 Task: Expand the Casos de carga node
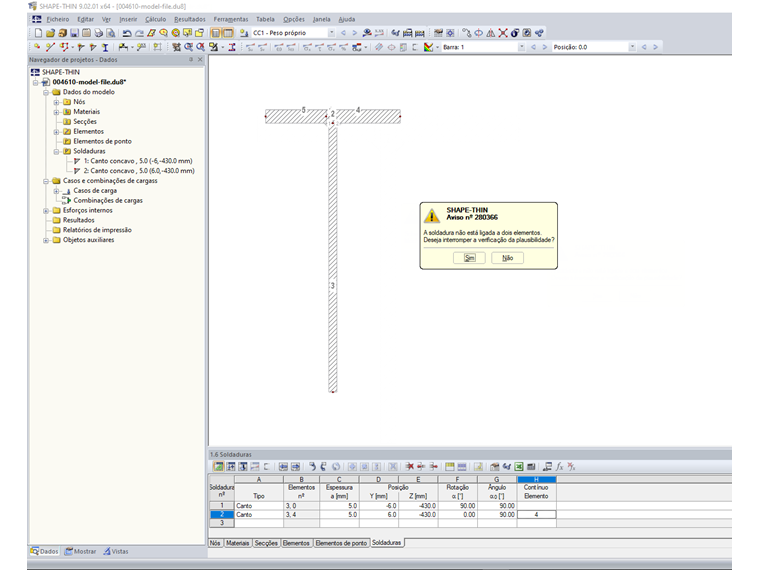(56, 191)
